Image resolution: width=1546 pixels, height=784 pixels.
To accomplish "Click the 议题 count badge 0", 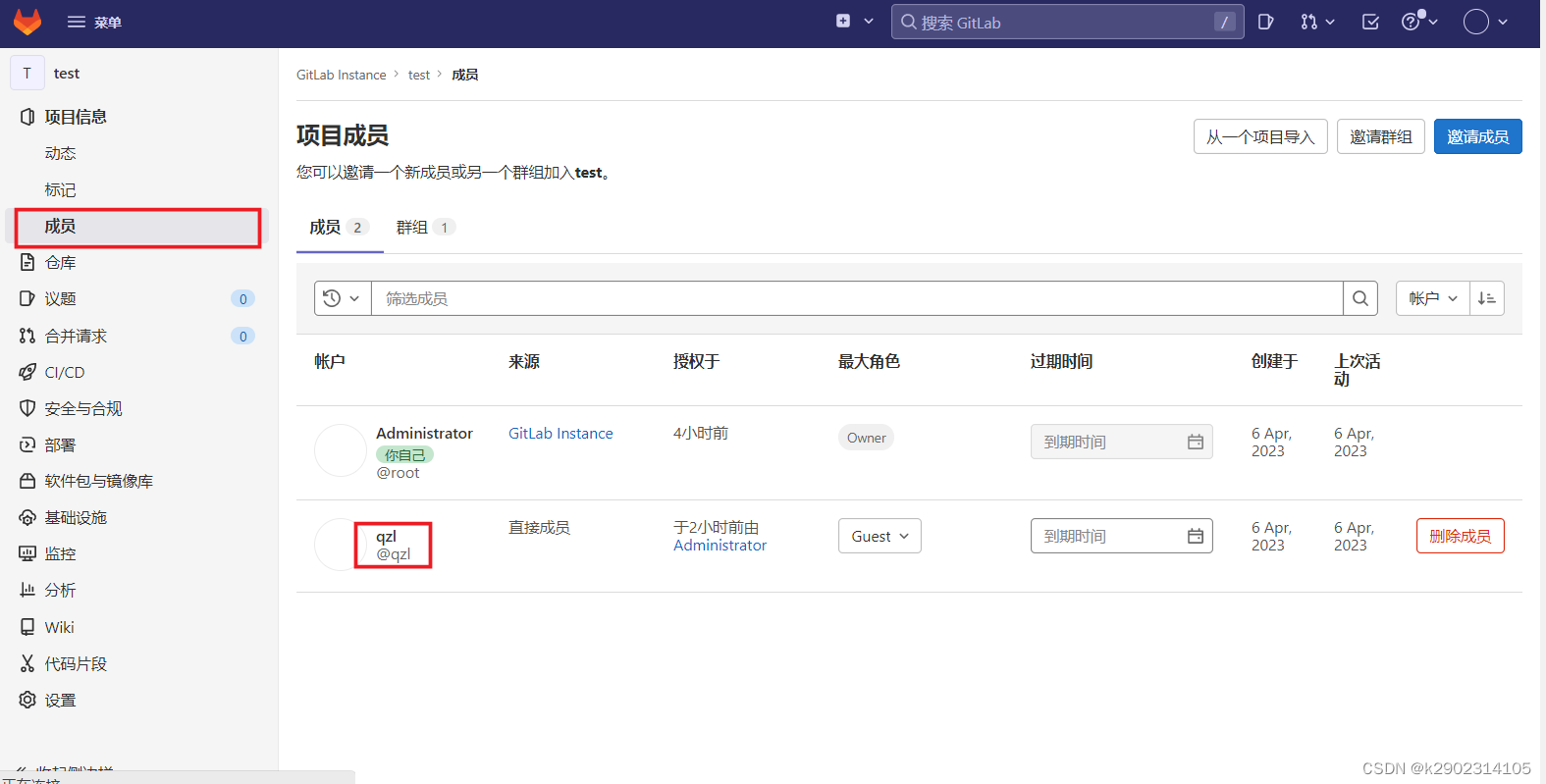I will coord(243,298).
